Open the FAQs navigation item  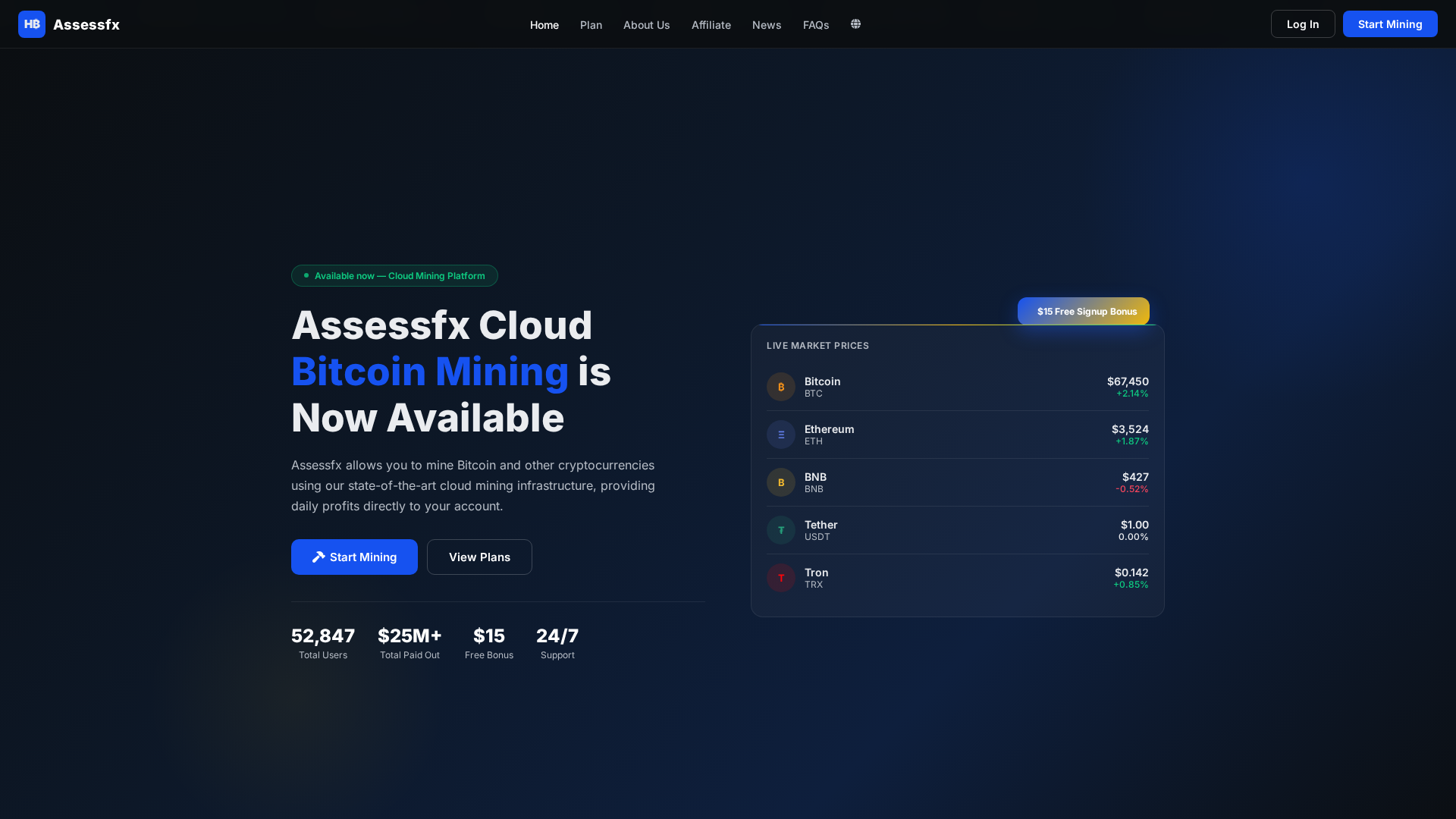click(x=816, y=25)
